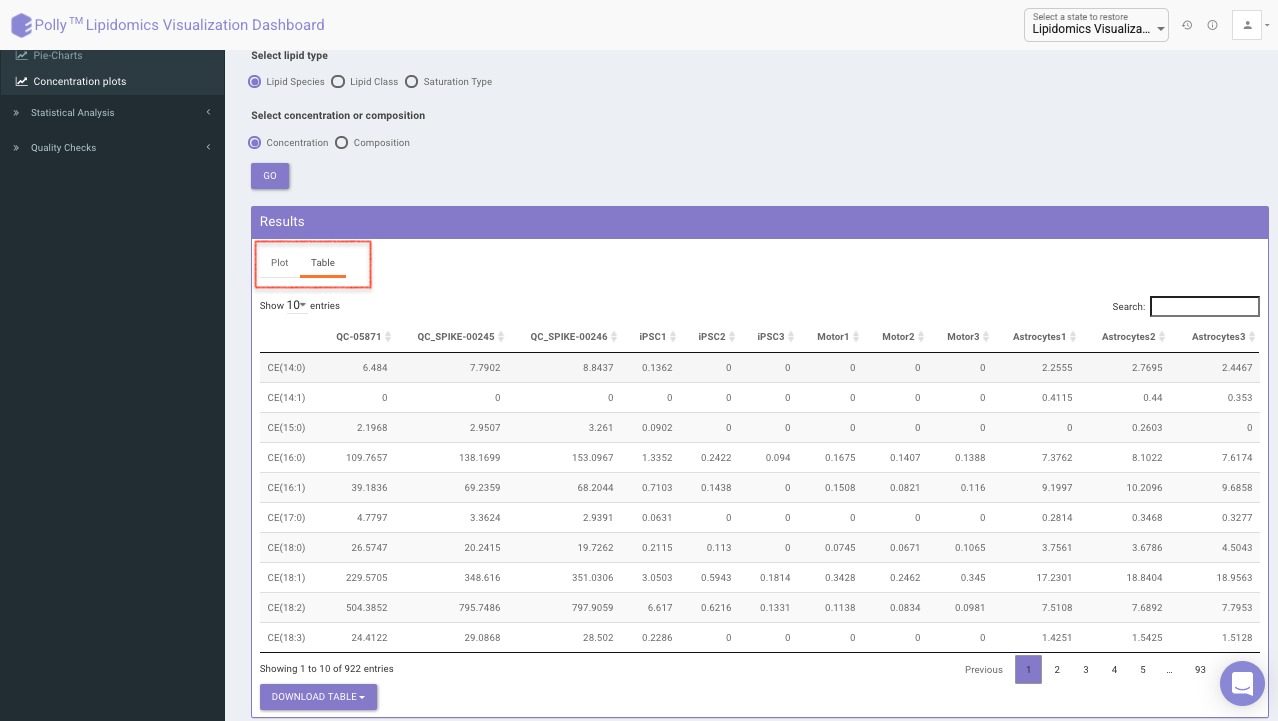Click the Concentration plots chart icon

tap(22, 81)
